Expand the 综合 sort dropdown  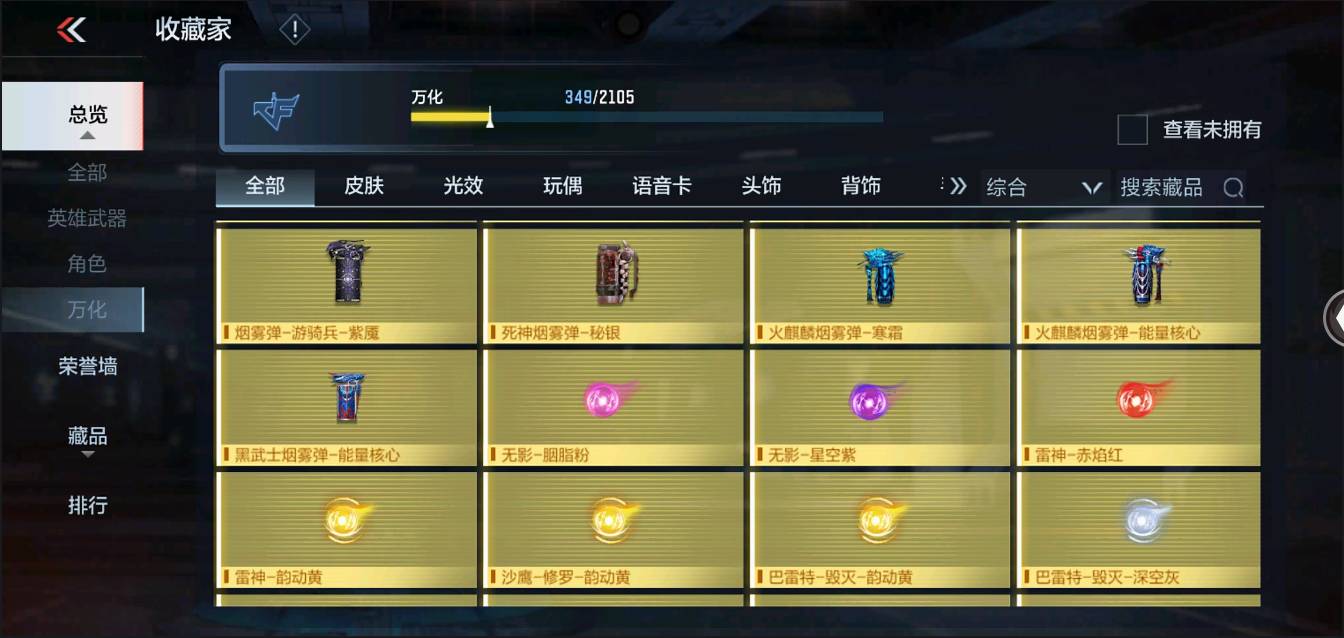point(1044,187)
